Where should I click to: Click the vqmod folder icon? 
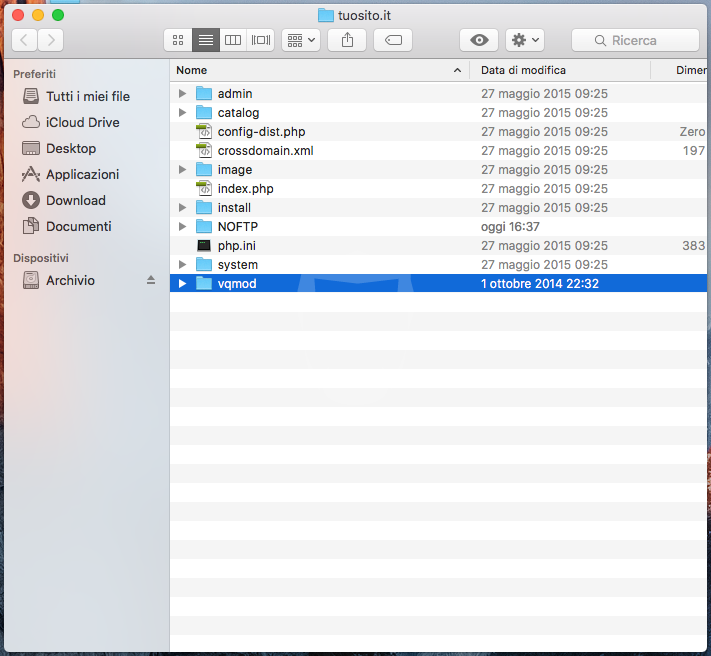tap(204, 284)
